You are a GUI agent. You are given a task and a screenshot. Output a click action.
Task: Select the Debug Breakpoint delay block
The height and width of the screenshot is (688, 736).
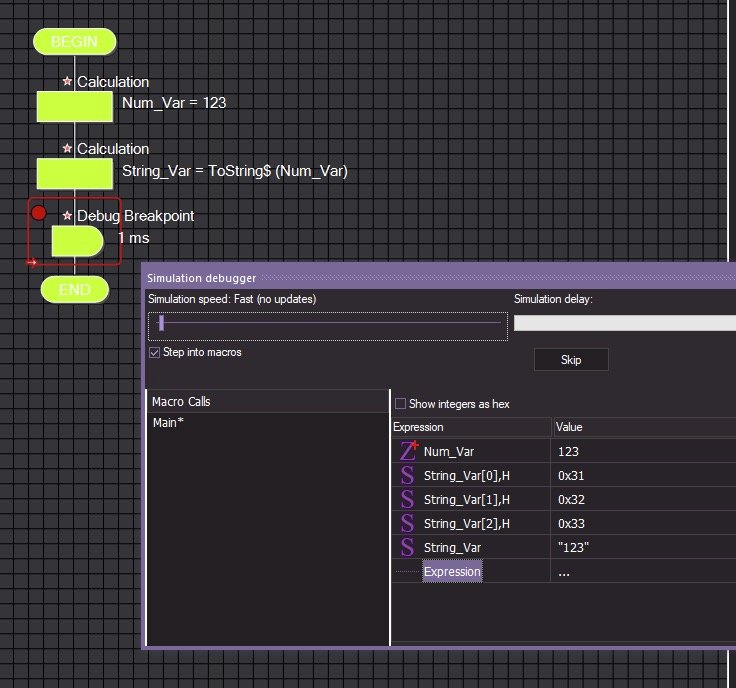tap(77, 241)
